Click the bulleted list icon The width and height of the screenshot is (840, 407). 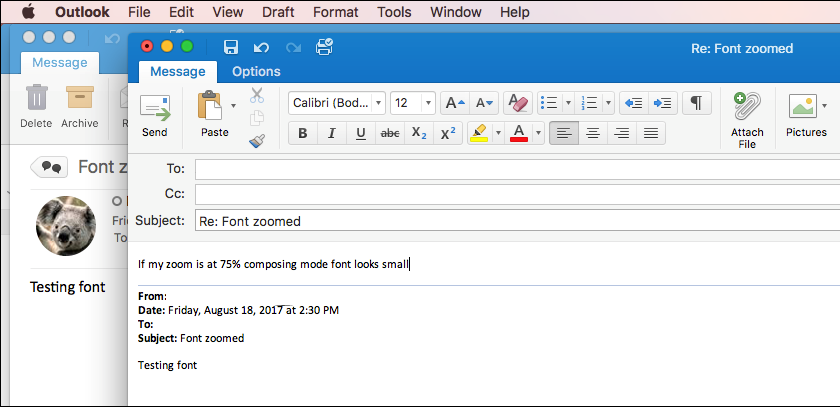click(x=549, y=103)
